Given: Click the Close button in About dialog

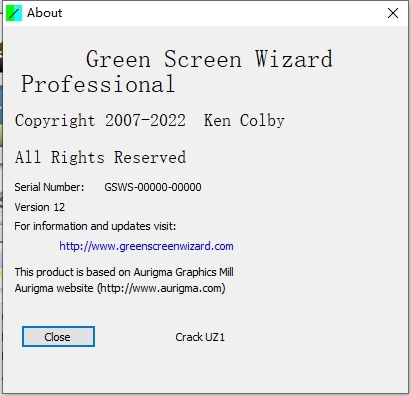Looking at the screenshot, I should [58, 336].
